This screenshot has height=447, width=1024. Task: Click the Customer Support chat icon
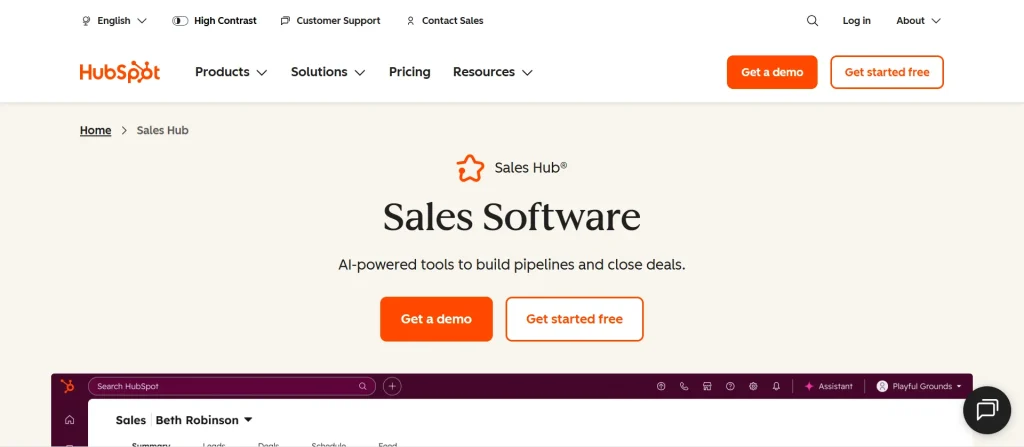click(x=285, y=21)
